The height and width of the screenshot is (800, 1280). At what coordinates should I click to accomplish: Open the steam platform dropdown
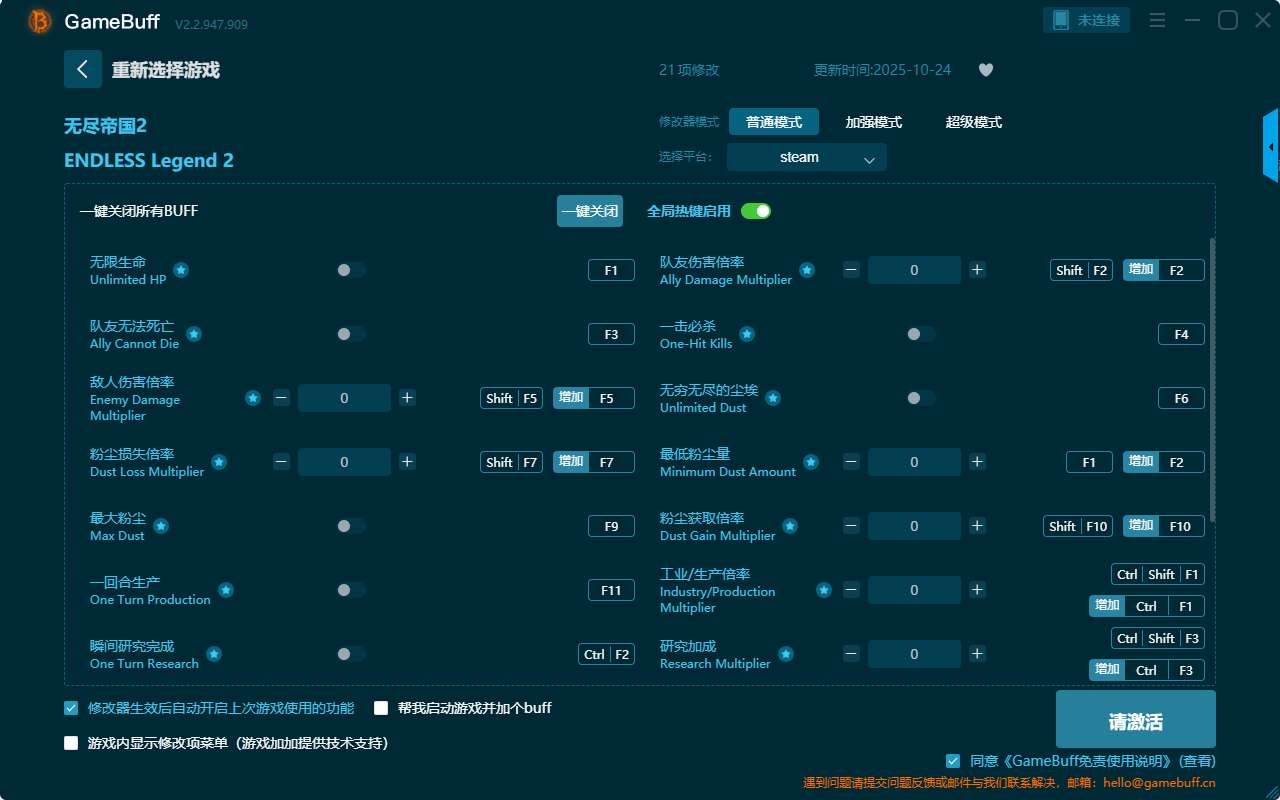tap(806, 157)
